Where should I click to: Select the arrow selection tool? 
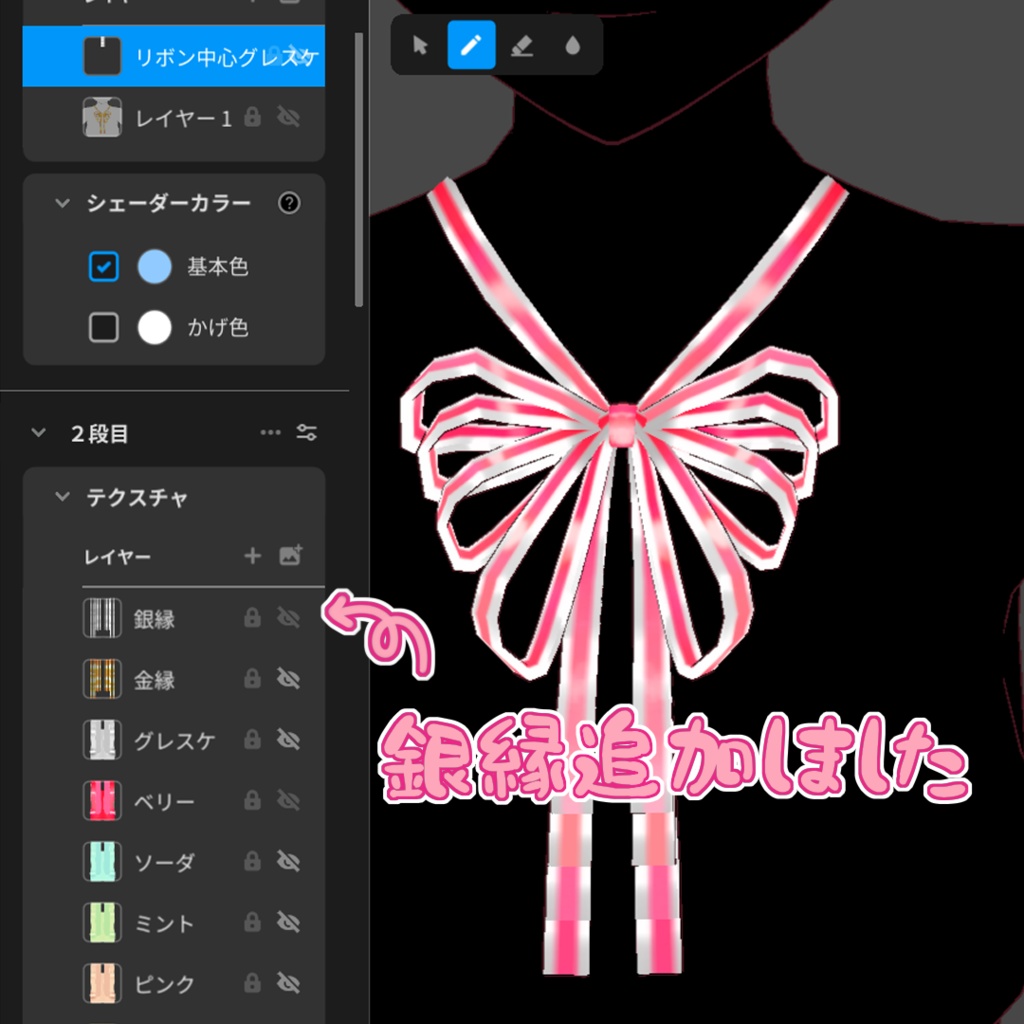(x=421, y=45)
